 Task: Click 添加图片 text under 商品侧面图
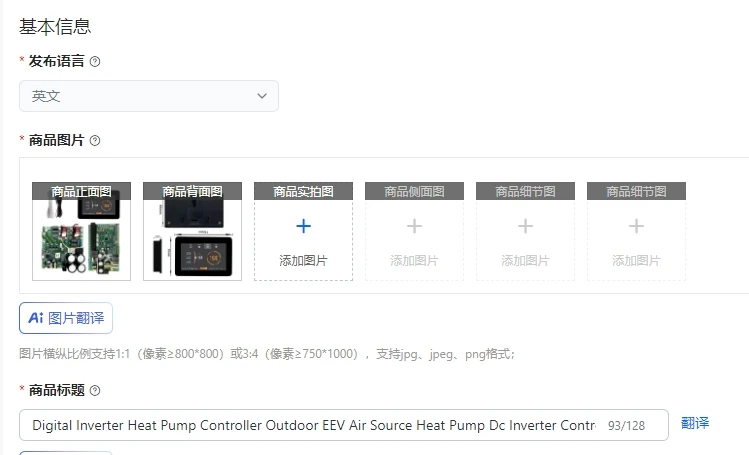414,261
